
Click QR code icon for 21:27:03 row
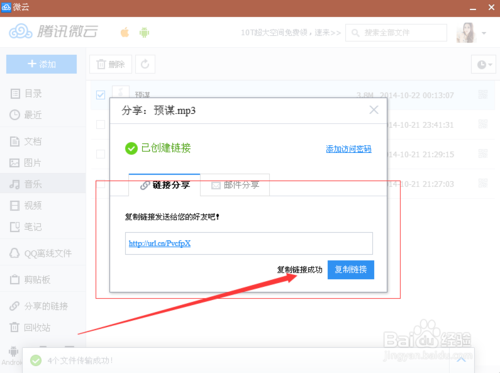(x=483, y=183)
